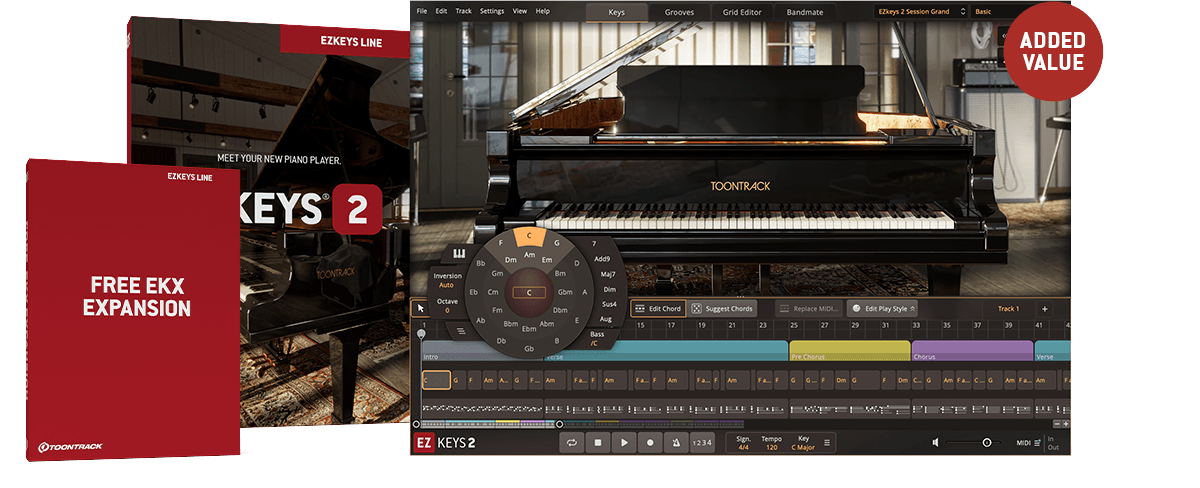This screenshot has height=488, width=1200.
Task: Select the Bb chord on the wheel
Action: coord(481,263)
